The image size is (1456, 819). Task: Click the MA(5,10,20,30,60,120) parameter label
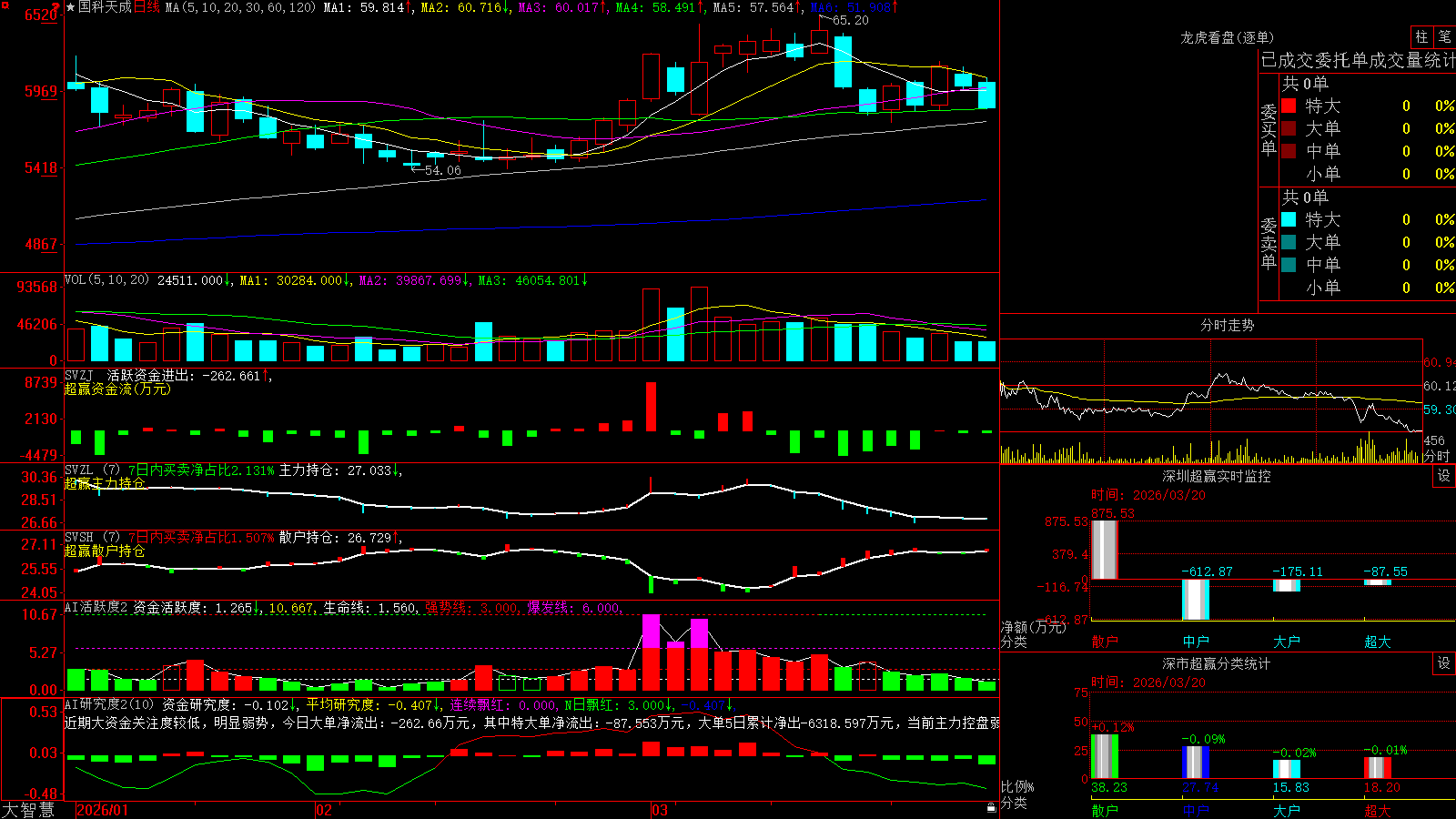point(240,7)
